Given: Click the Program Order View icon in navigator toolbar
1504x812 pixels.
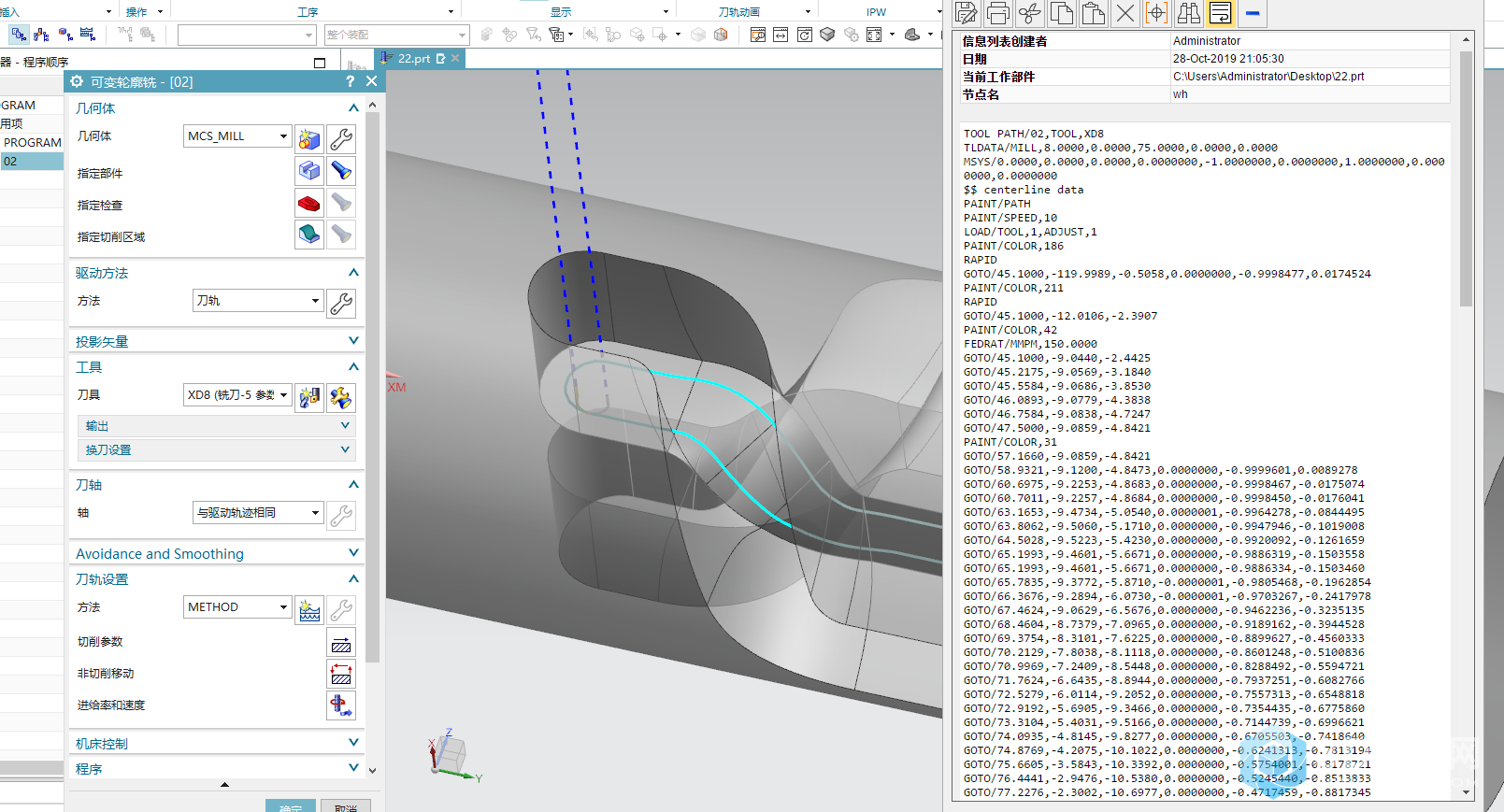Looking at the screenshot, I should [19, 35].
